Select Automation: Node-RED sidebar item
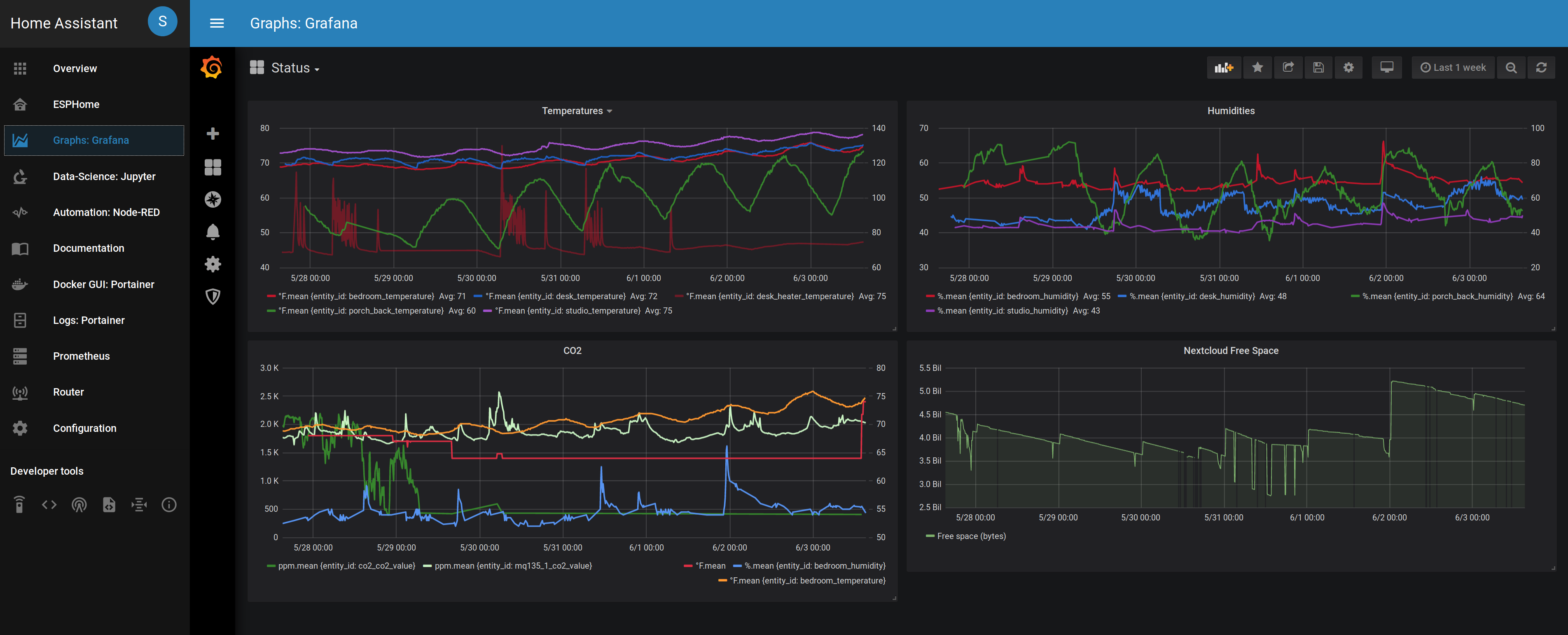 pos(106,213)
